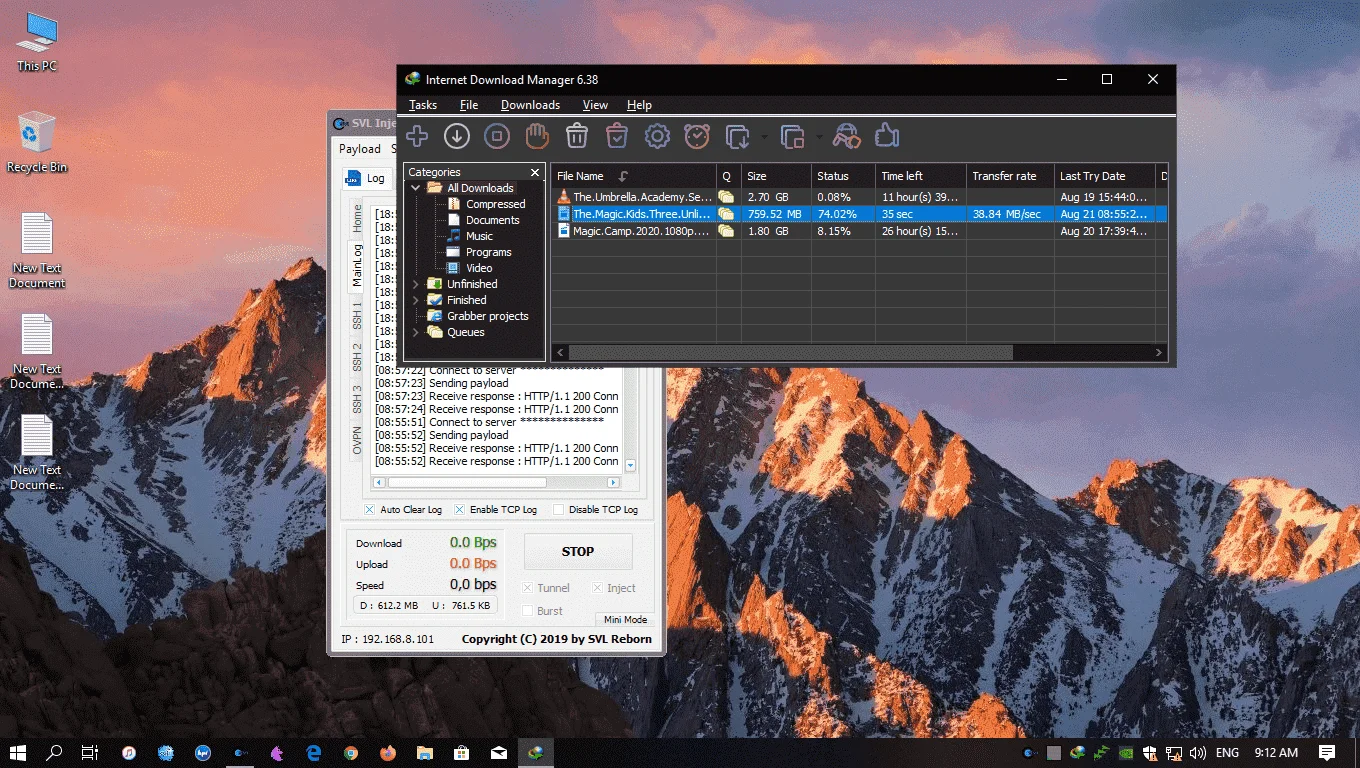The height and width of the screenshot is (768, 1360).
Task: Switch to the OVPN vertical tab
Action: click(x=357, y=441)
